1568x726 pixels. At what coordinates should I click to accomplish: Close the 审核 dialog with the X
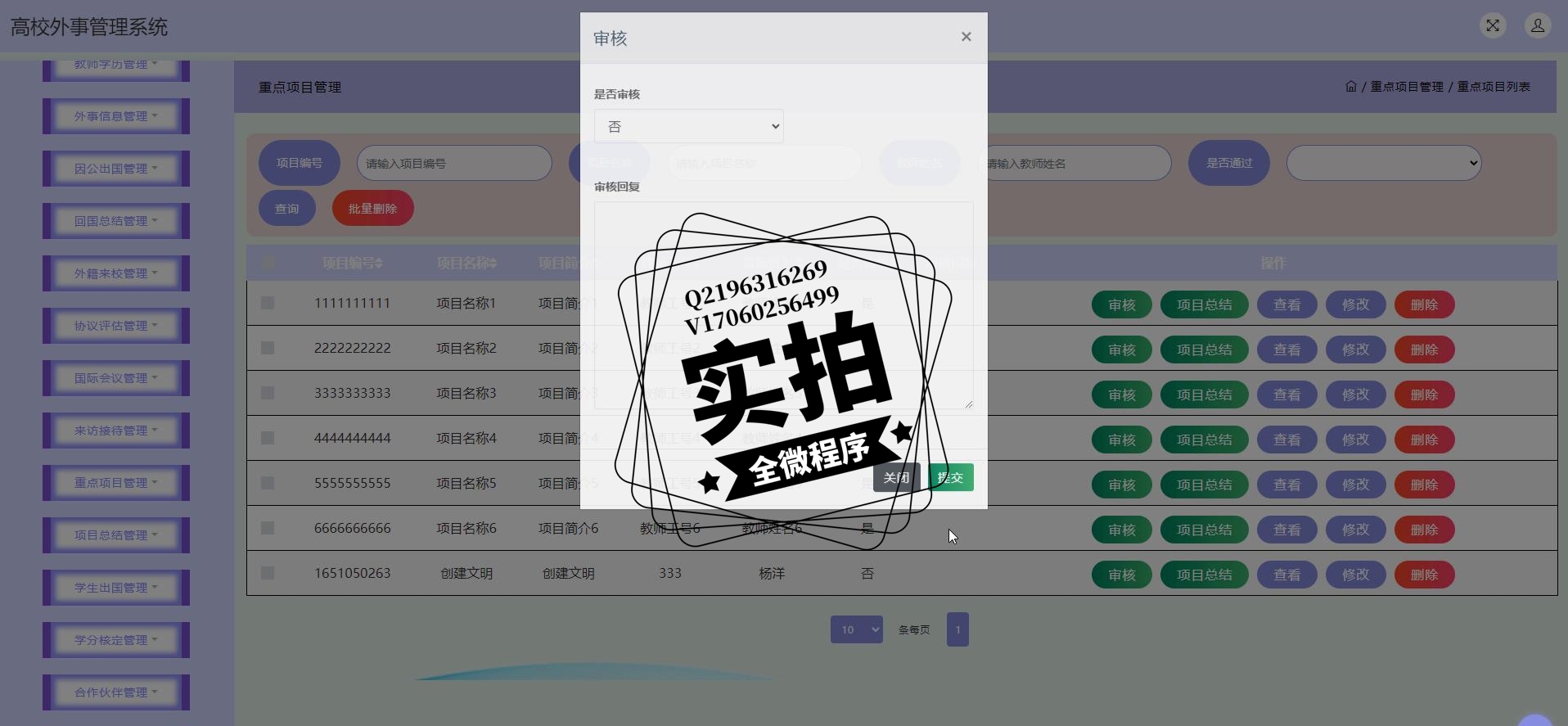click(966, 37)
